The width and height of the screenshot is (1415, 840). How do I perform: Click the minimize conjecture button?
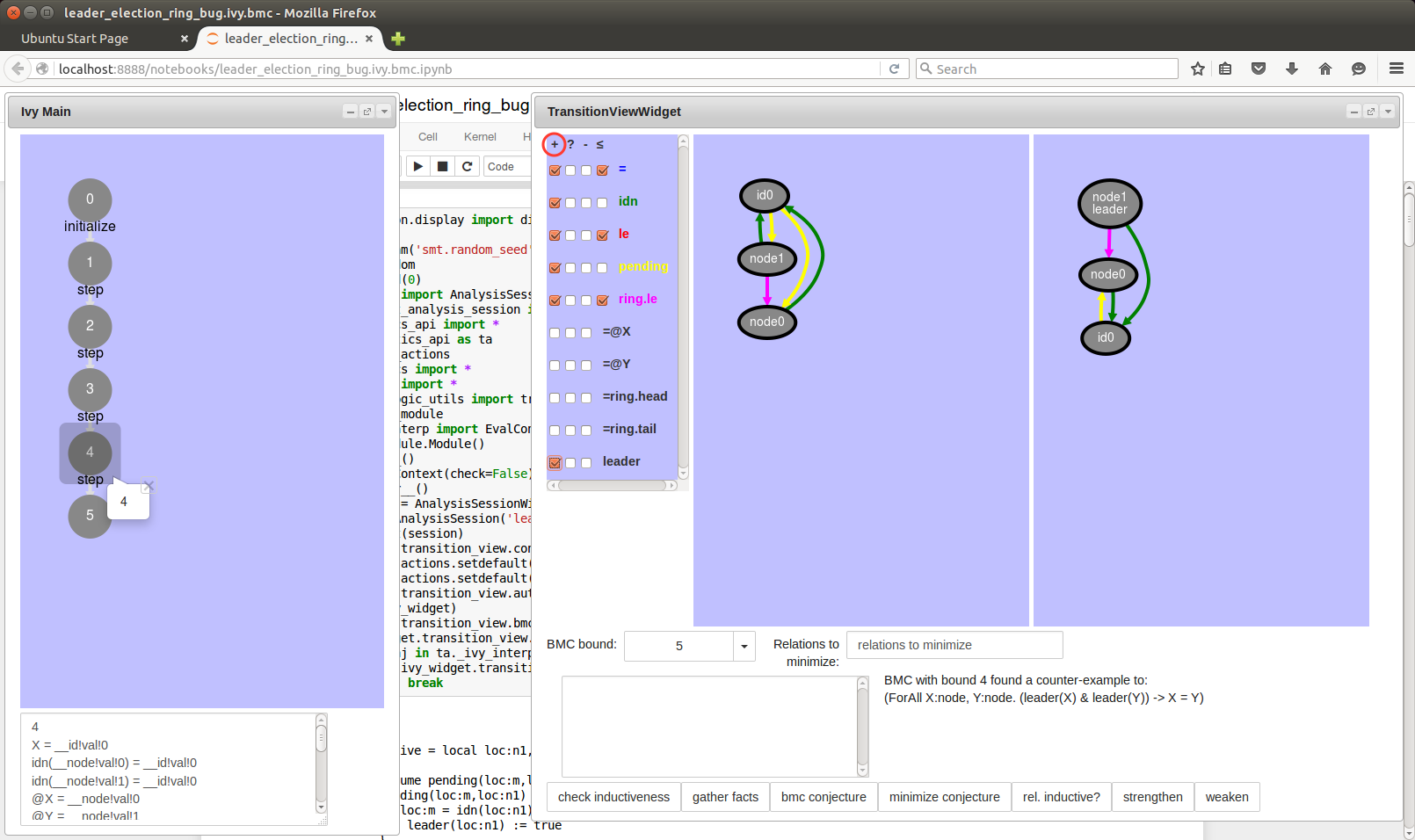click(x=944, y=797)
